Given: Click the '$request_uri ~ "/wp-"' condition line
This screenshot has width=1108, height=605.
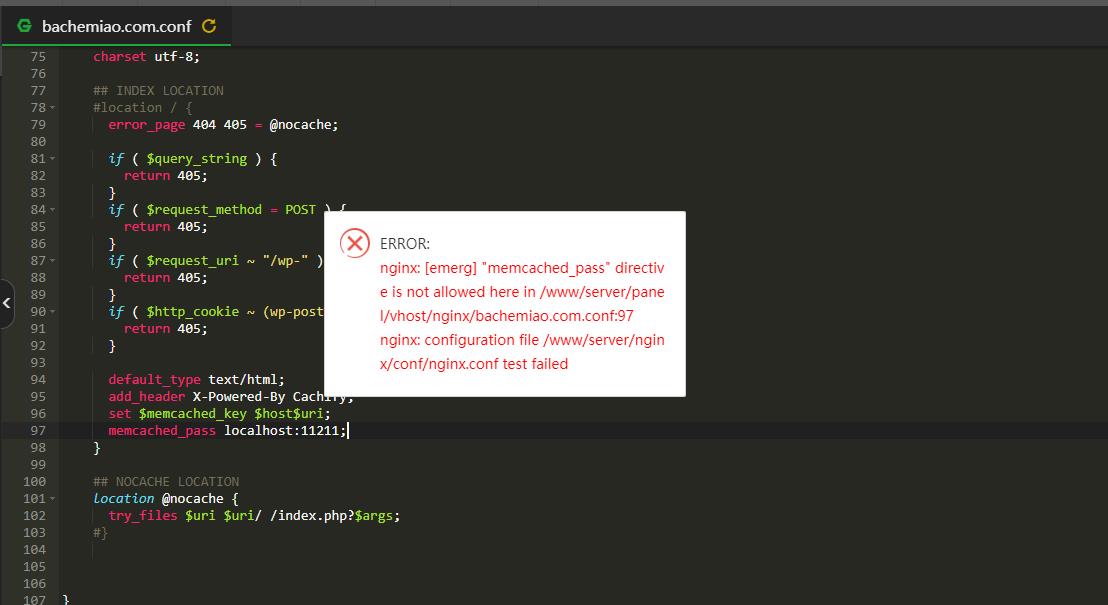Looking at the screenshot, I should tap(216, 260).
